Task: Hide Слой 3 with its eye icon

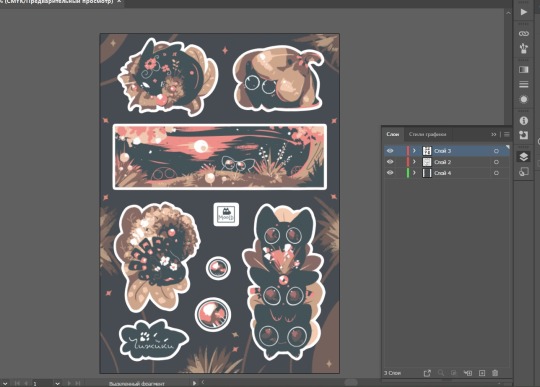Action: coord(390,151)
